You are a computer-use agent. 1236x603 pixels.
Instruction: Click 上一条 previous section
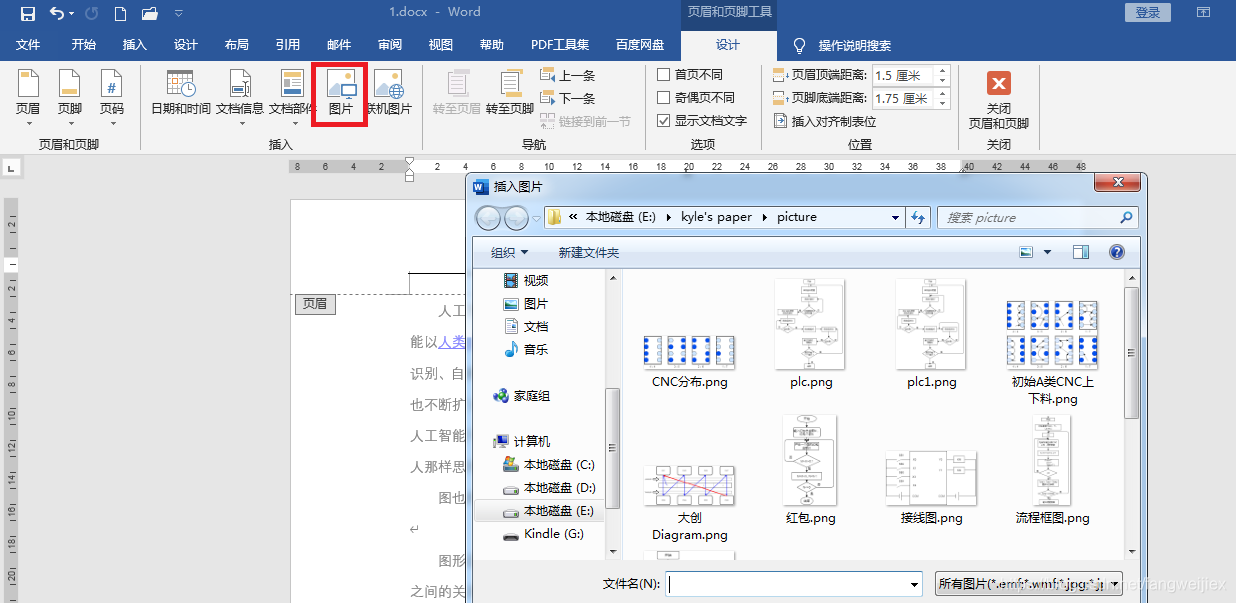click(568, 75)
